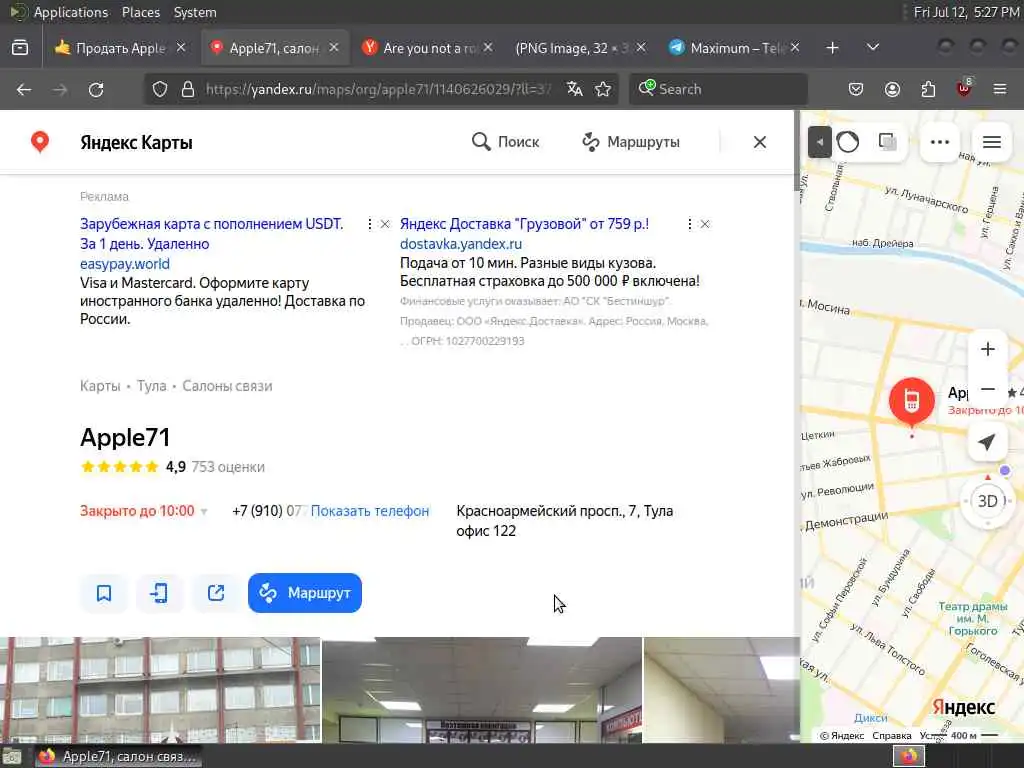
Task: Open options menu of the easypay ad
Action: (x=370, y=224)
